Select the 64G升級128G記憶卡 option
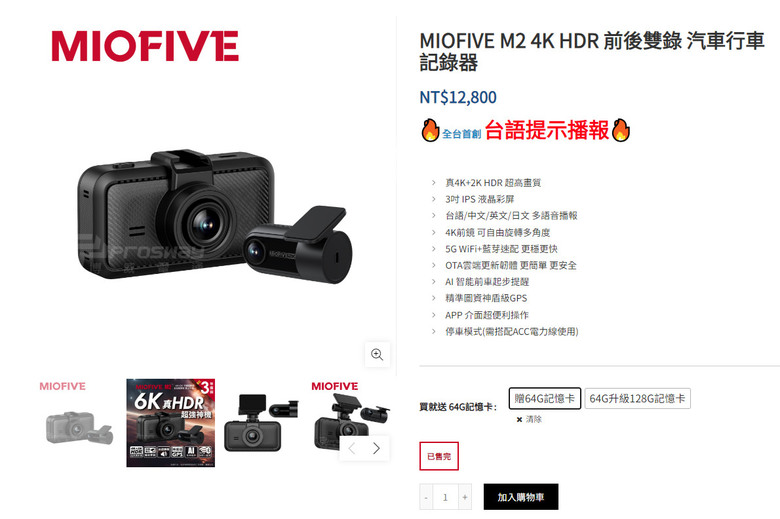Image resolution: width=780 pixels, height=519 pixels. point(637,399)
